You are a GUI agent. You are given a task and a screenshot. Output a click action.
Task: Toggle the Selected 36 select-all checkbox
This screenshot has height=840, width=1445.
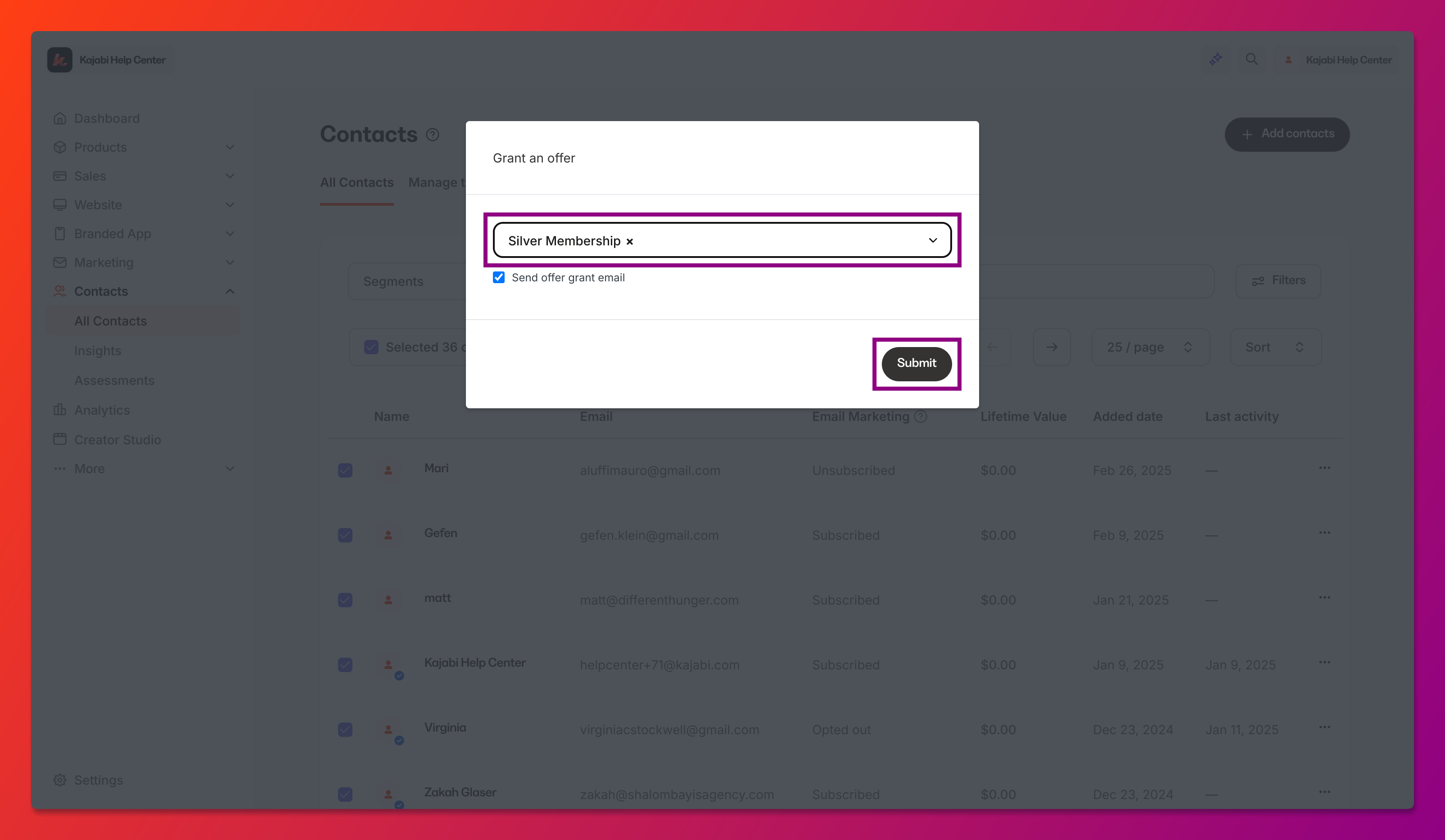coord(371,347)
